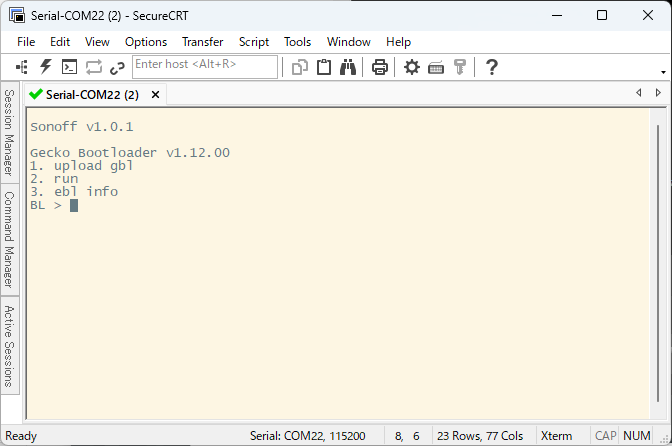Click the Copy toolbar icon
Image resolution: width=672 pixels, height=446 pixels.
click(300, 67)
